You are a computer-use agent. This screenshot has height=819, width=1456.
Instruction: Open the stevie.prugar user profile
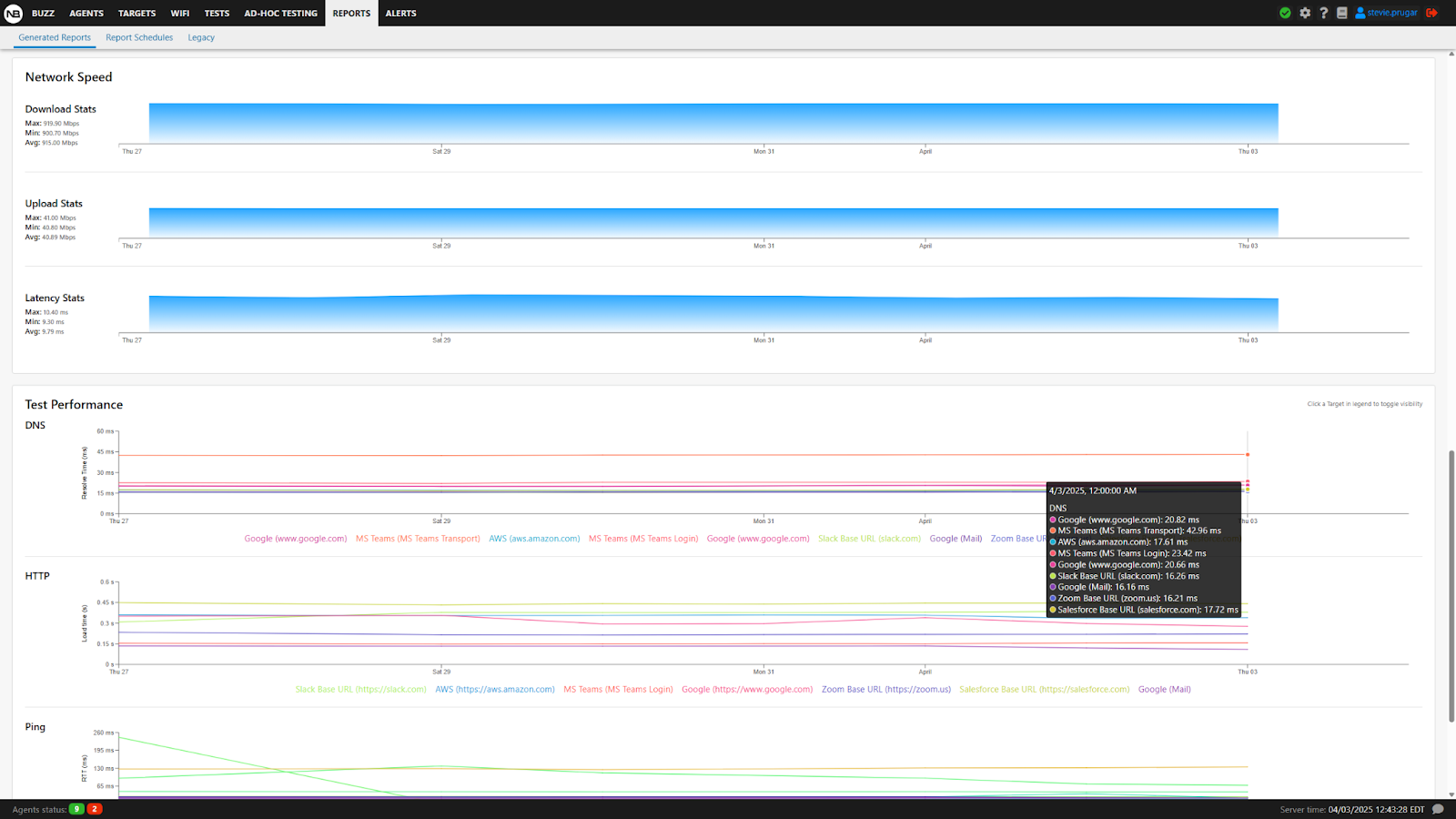tap(1387, 13)
